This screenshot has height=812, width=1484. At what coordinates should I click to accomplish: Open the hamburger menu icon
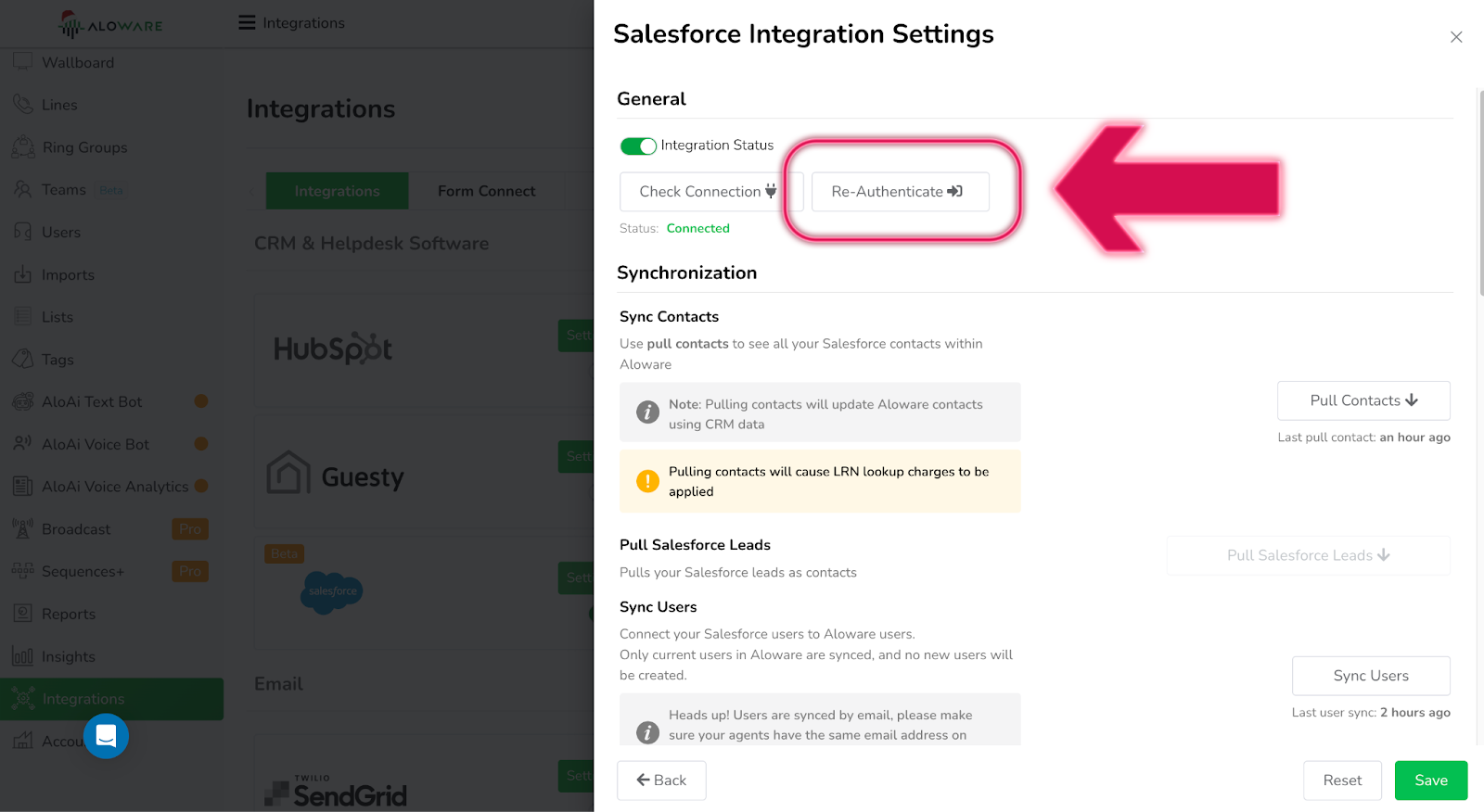click(x=247, y=22)
